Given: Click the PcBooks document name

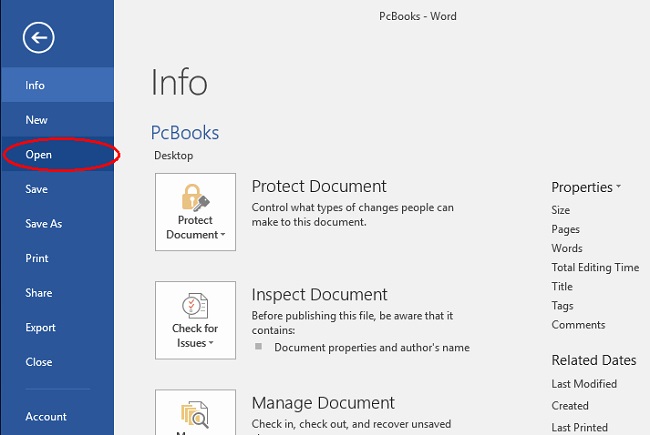Looking at the screenshot, I should [x=185, y=133].
